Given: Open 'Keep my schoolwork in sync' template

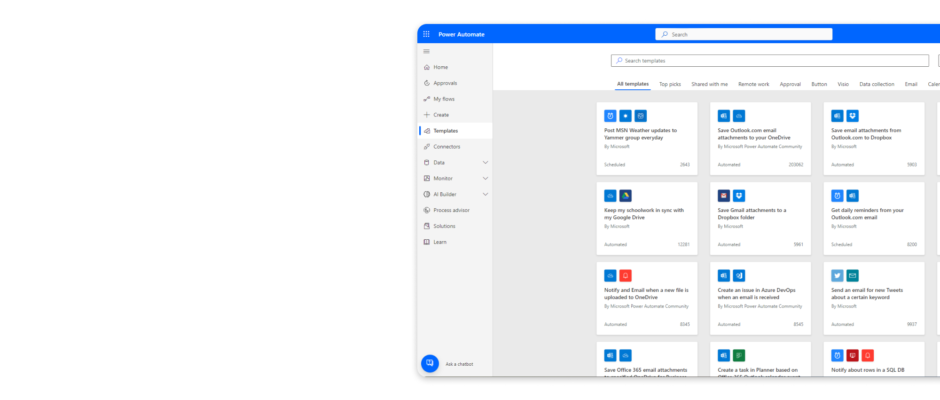Looking at the screenshot, I should 647,218.
